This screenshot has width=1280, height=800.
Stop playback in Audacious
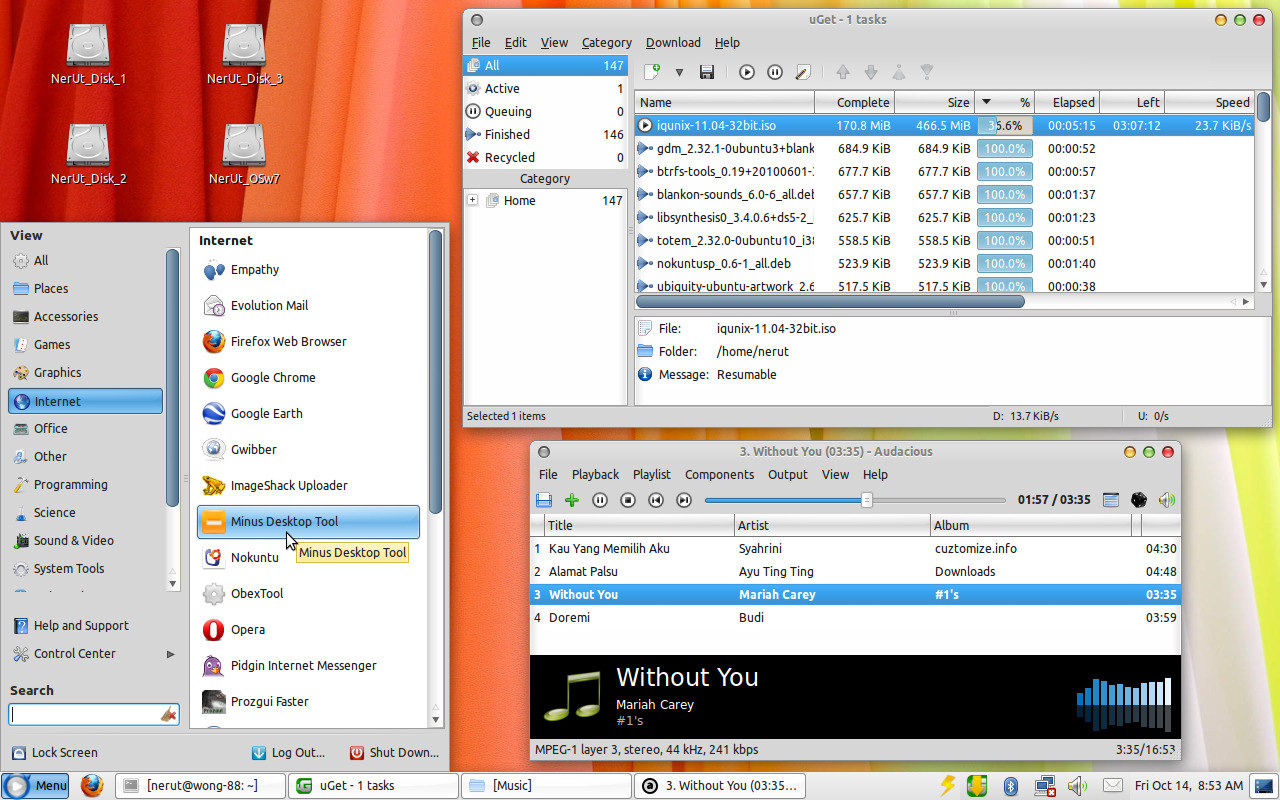click(x=628, y=500)
